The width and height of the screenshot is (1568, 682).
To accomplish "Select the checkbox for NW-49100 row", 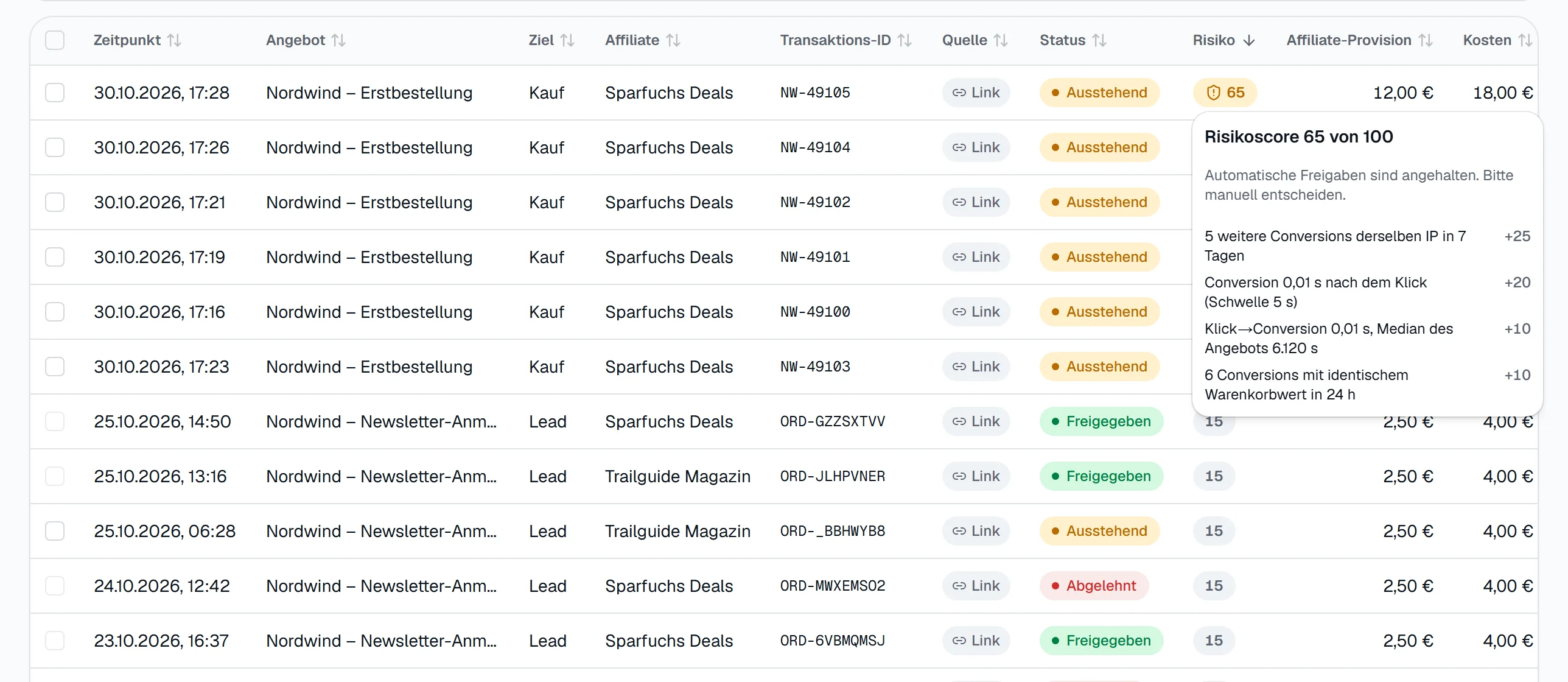I will (55, 312).
